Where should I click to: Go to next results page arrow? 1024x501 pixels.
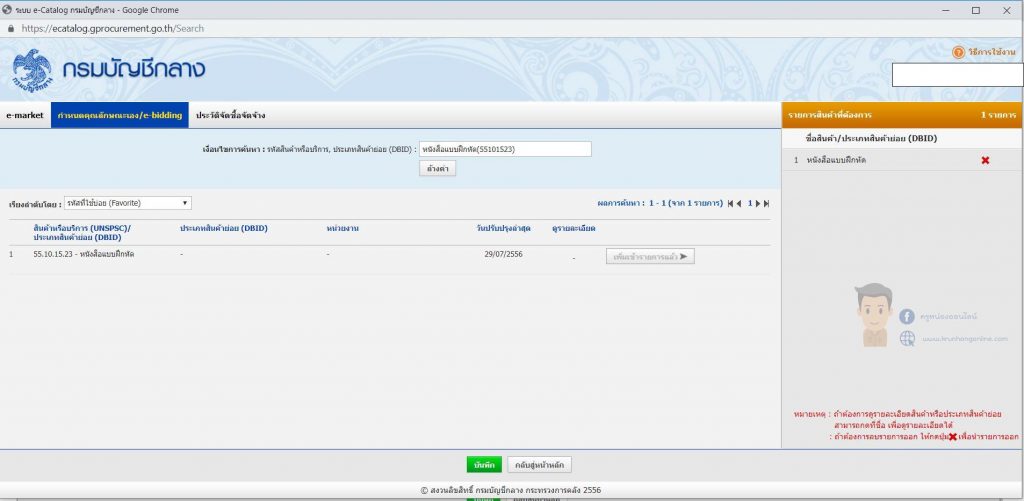pos(758,203)
